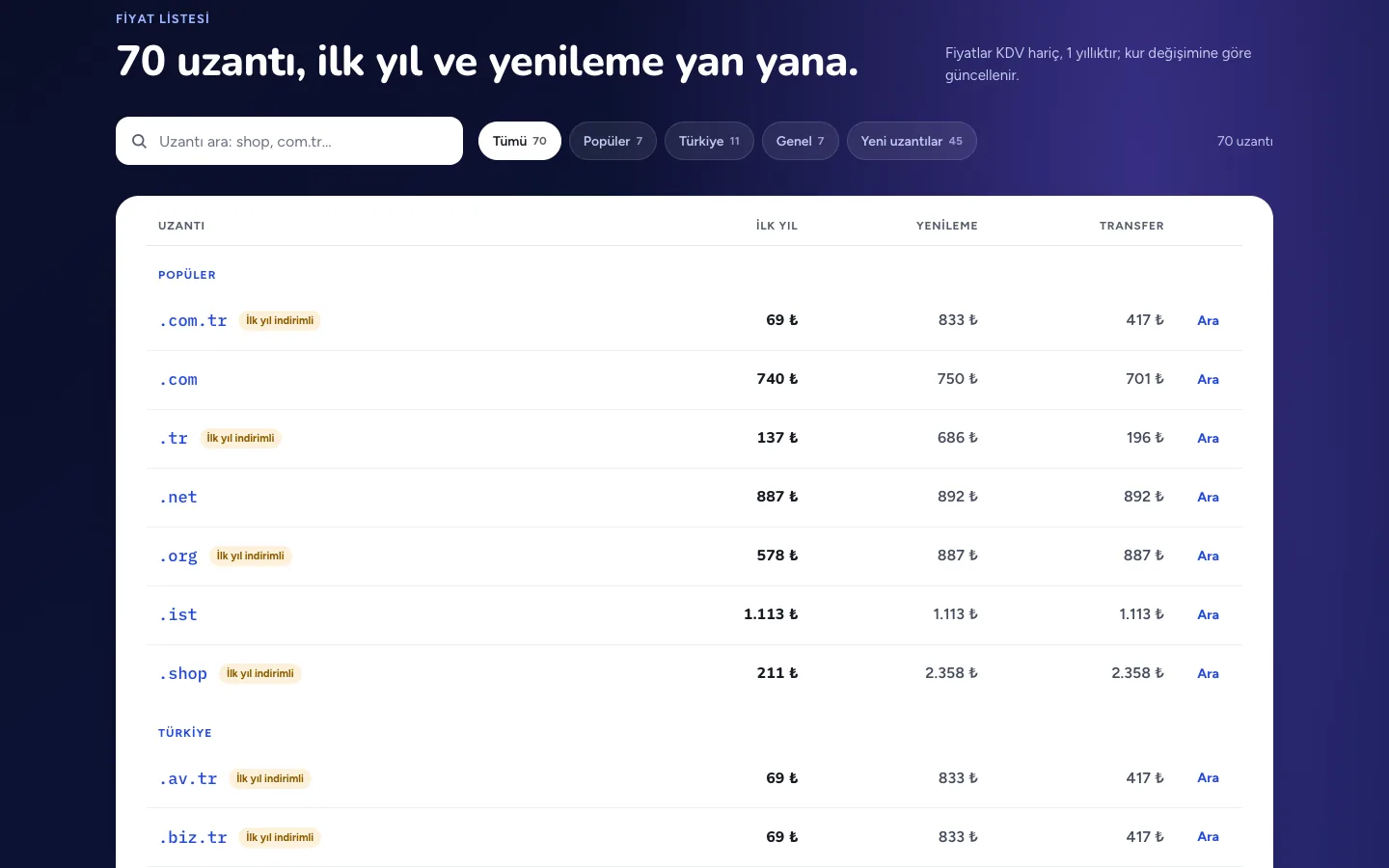Click the .com.tr extension name
The image size is (1389, 868).
click(193, 320)
